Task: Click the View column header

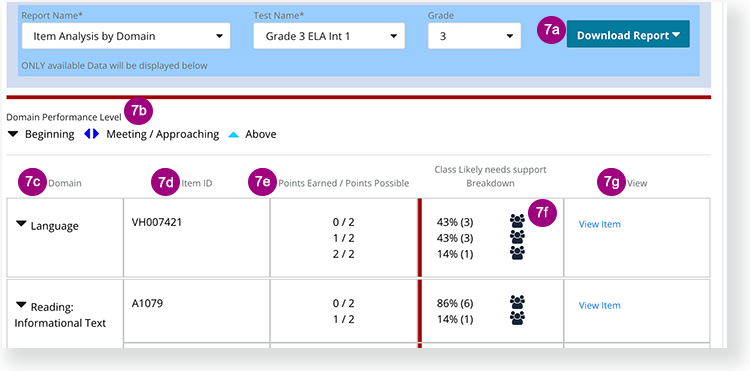Action: pyautogui.click(x=637, y=183)
